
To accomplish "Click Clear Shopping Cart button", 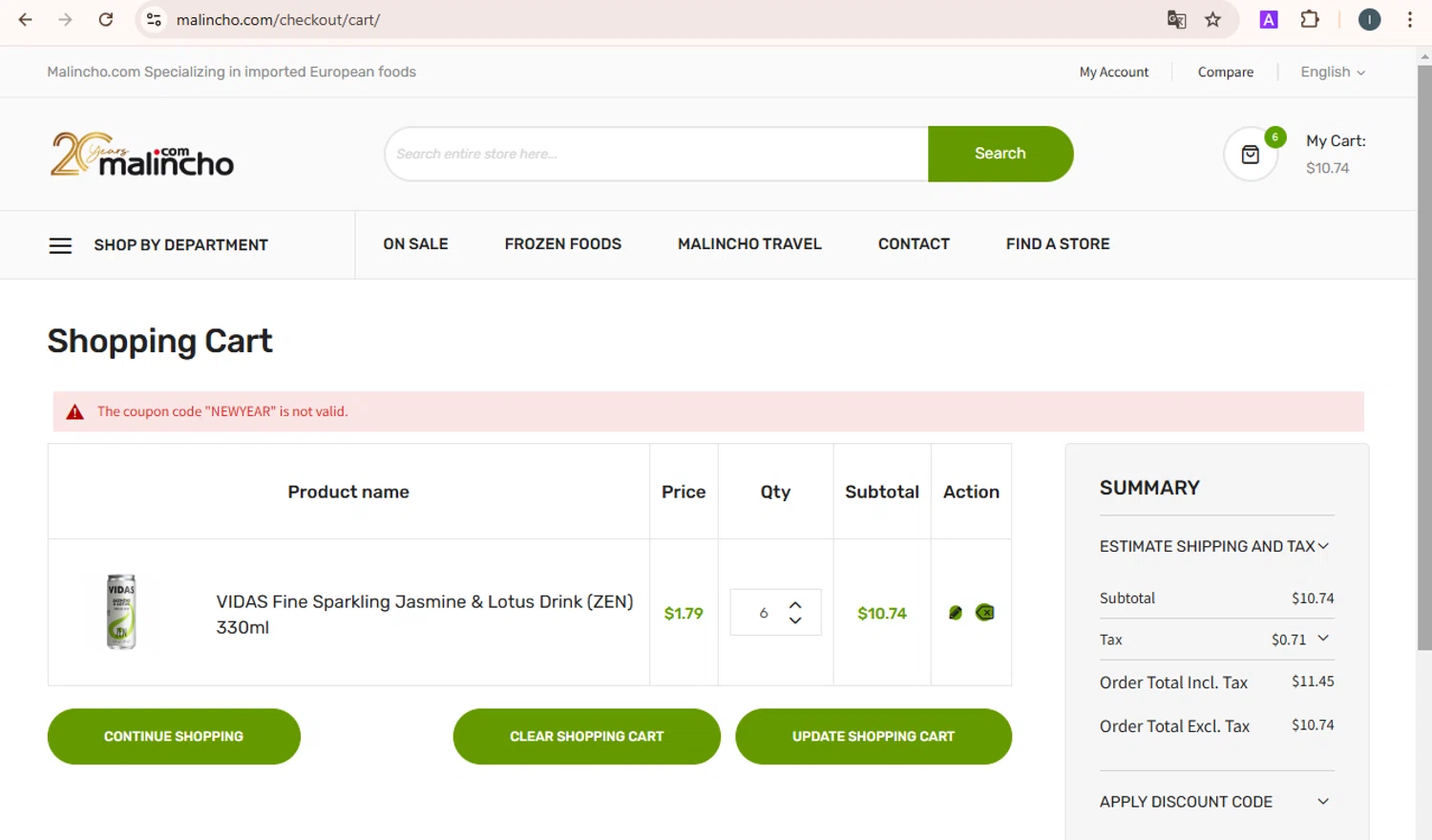I will 586,736.
